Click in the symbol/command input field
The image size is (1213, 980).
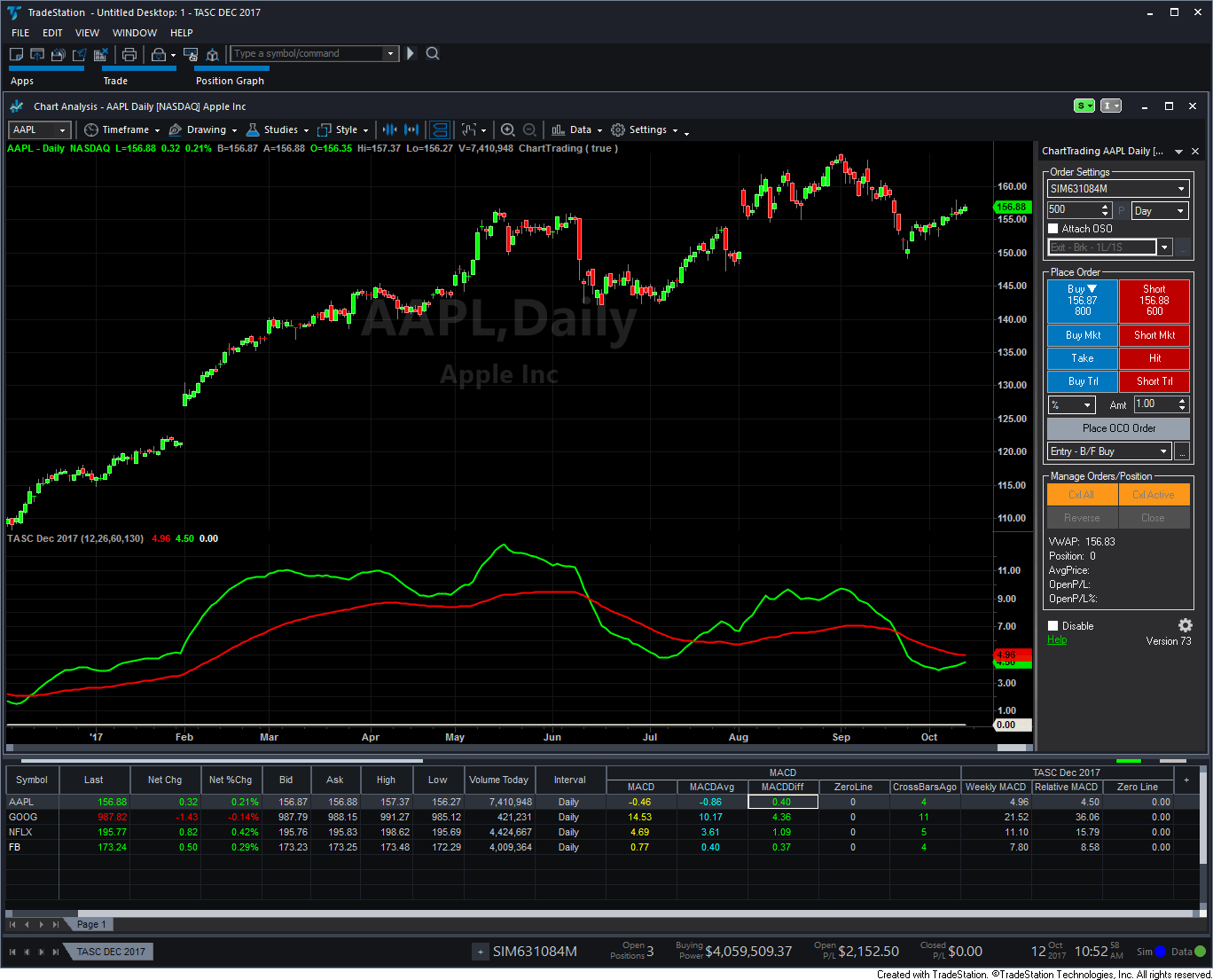307,53
